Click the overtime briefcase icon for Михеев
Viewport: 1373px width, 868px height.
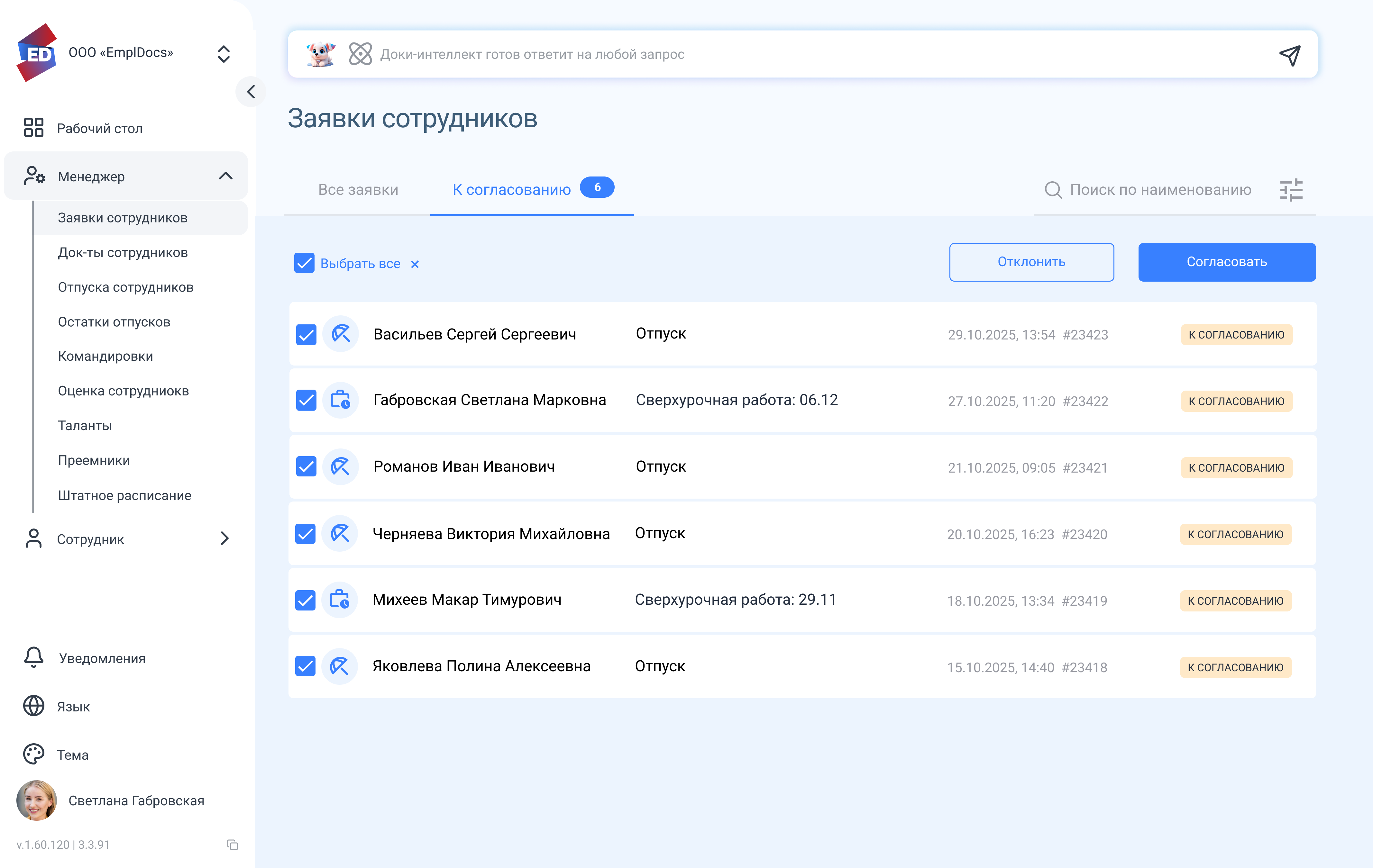click(x=340, y=600)
